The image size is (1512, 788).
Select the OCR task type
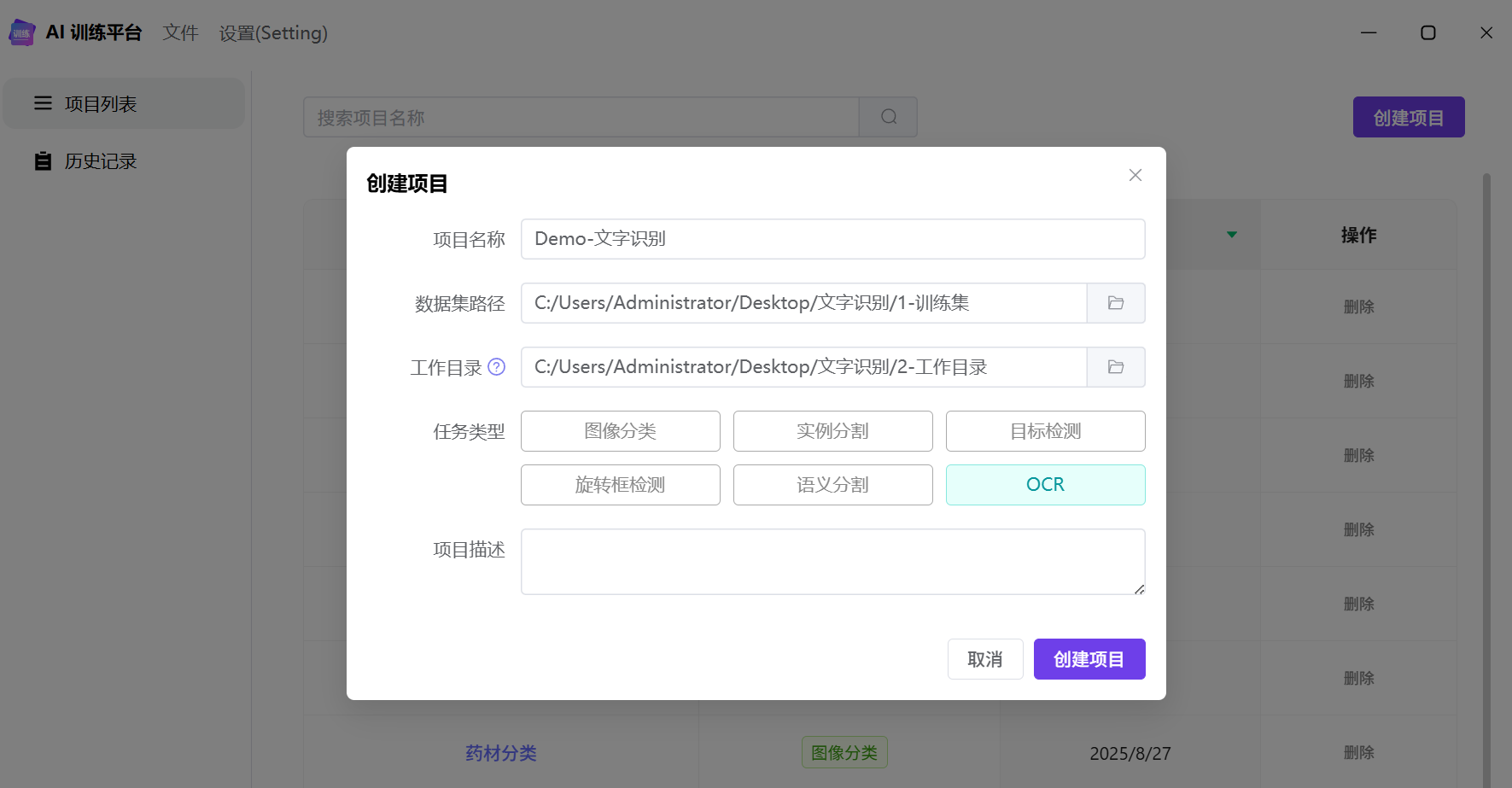1045,485
